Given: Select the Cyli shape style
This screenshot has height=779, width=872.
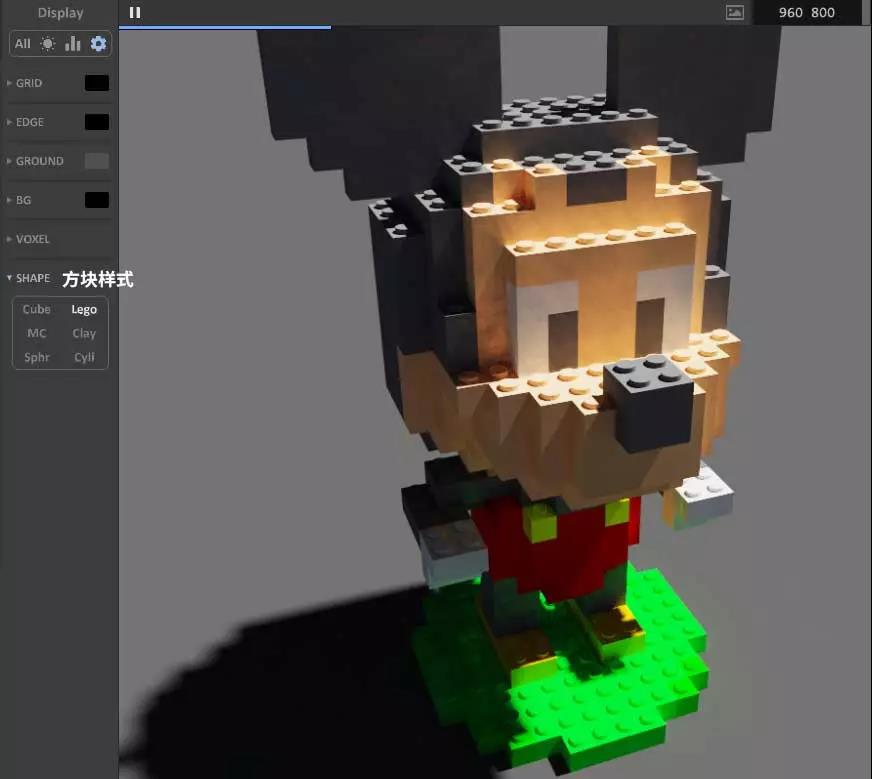Looking at the screenshot, I should pos(84,357).
